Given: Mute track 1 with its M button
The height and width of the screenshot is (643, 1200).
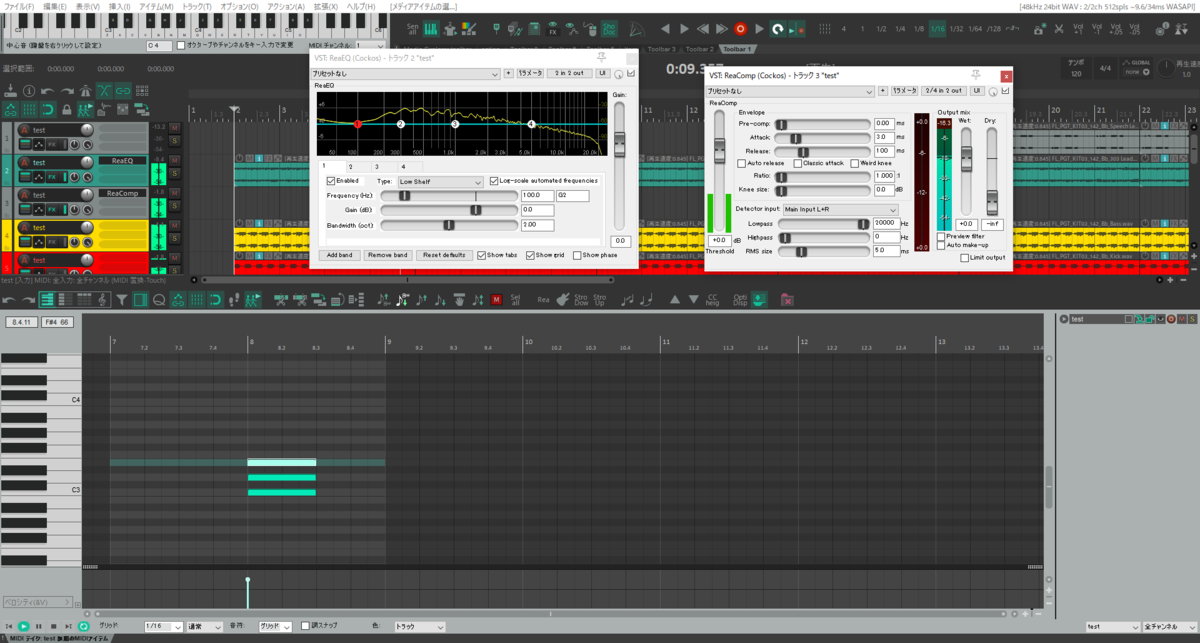Looking at the screenshot, I should tap(174, 128).
